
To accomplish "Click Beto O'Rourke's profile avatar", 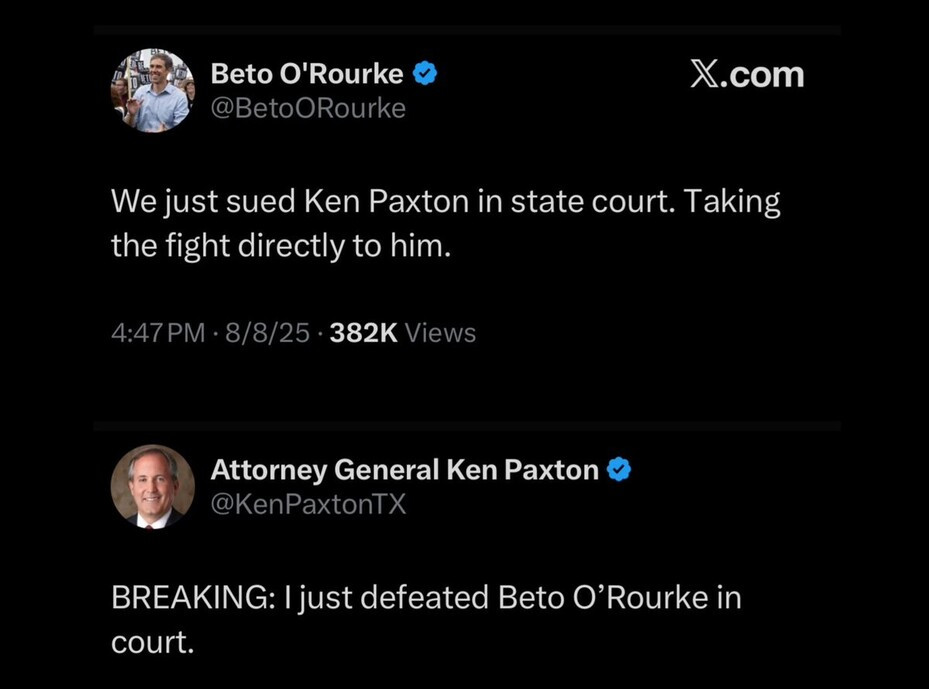I will tap(152, 90).
